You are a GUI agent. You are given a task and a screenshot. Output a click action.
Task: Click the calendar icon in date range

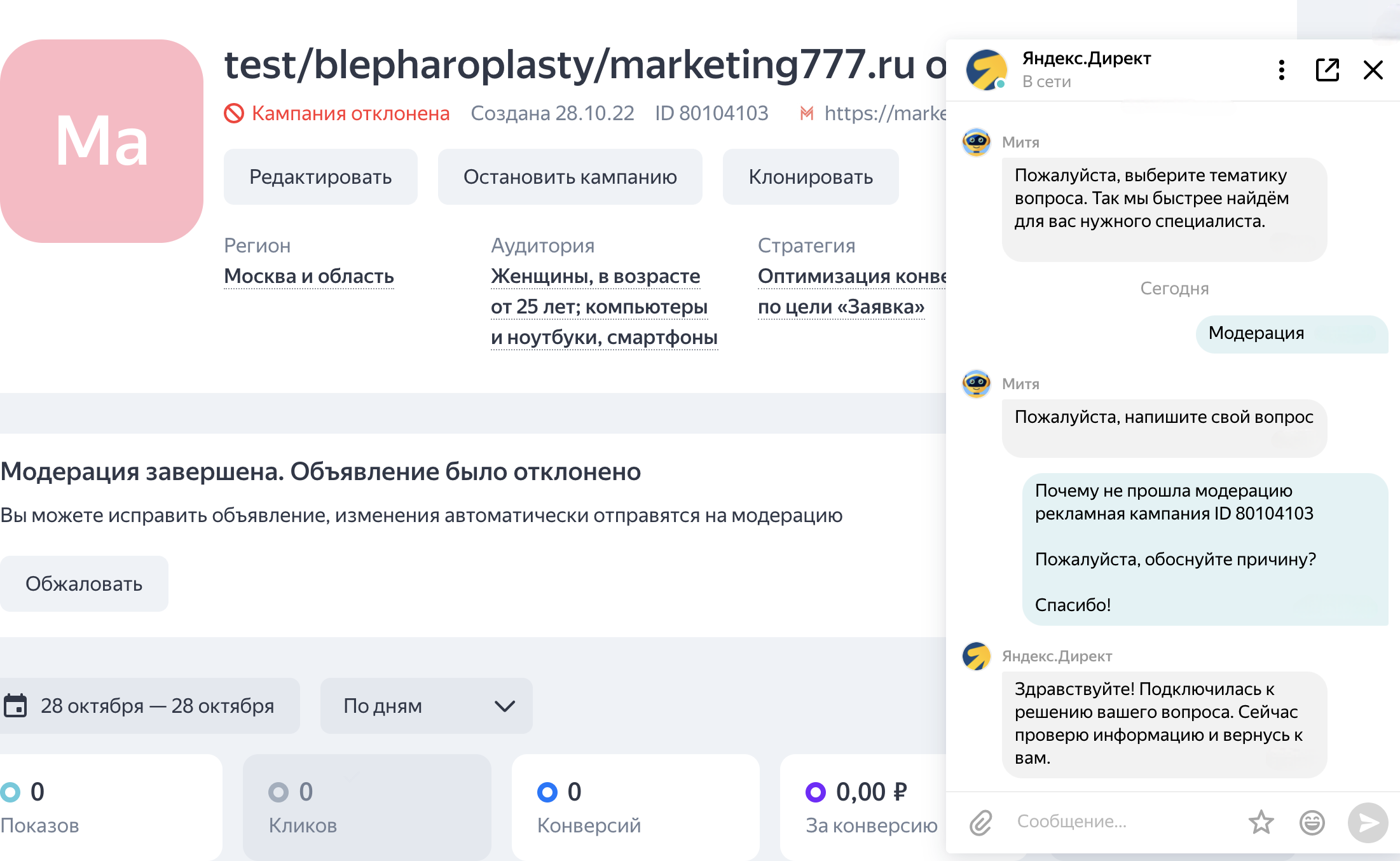tap(15, 706)
